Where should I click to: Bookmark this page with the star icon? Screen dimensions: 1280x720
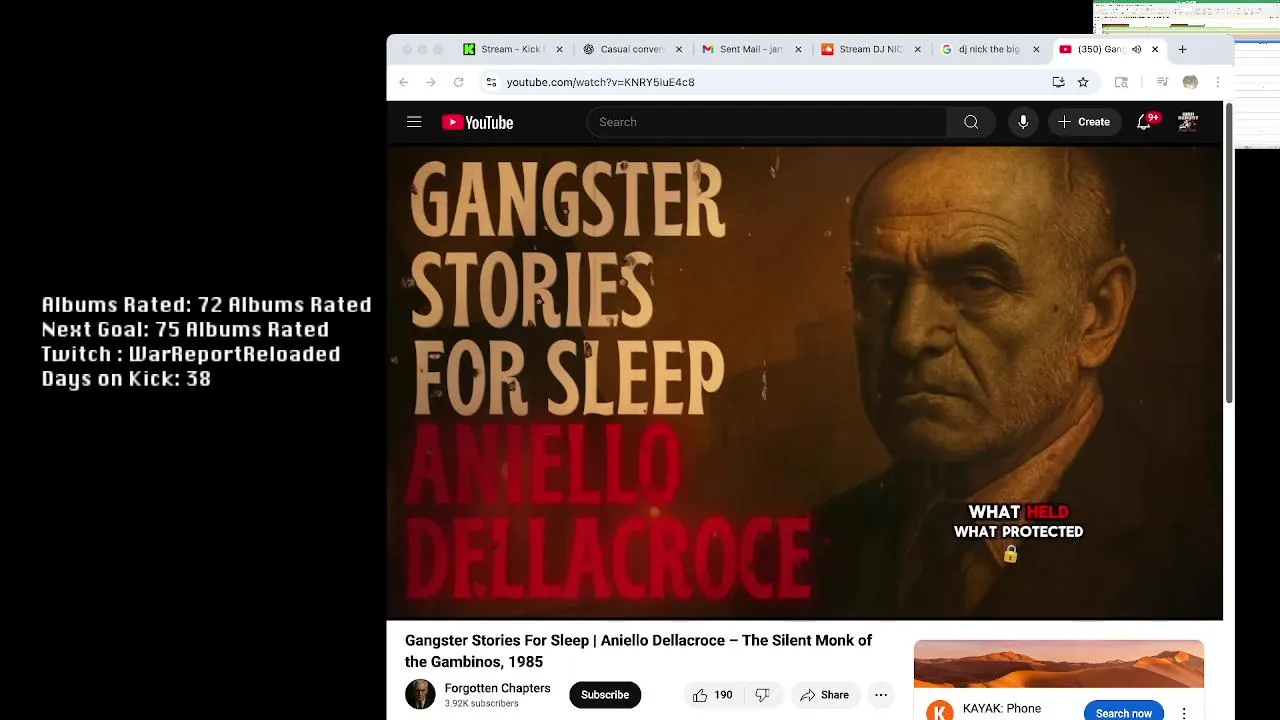click(x=1083, y=82)
